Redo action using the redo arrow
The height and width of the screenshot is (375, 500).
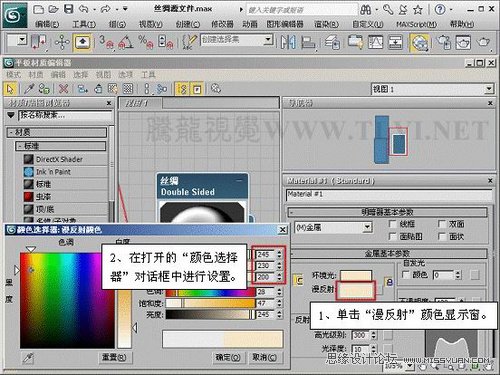point(105,9)
